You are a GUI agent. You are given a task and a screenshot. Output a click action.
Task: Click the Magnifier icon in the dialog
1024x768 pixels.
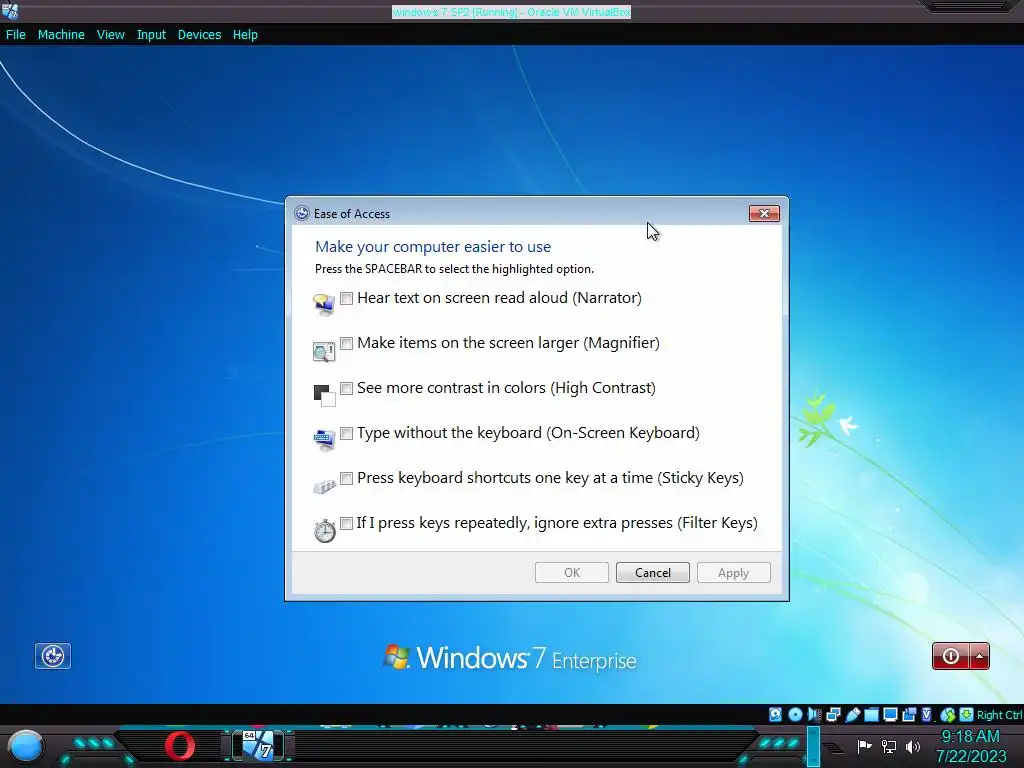(324, 351)
